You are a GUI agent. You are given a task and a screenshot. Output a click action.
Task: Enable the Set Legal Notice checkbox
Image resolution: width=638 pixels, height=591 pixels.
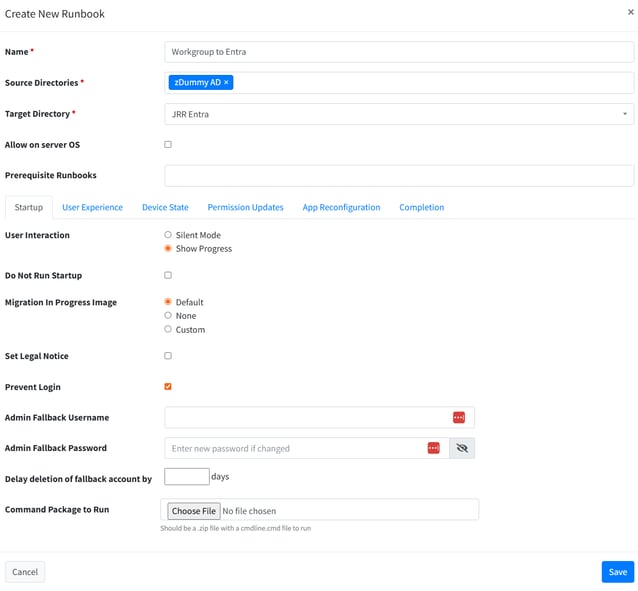(x=168, y=356)
